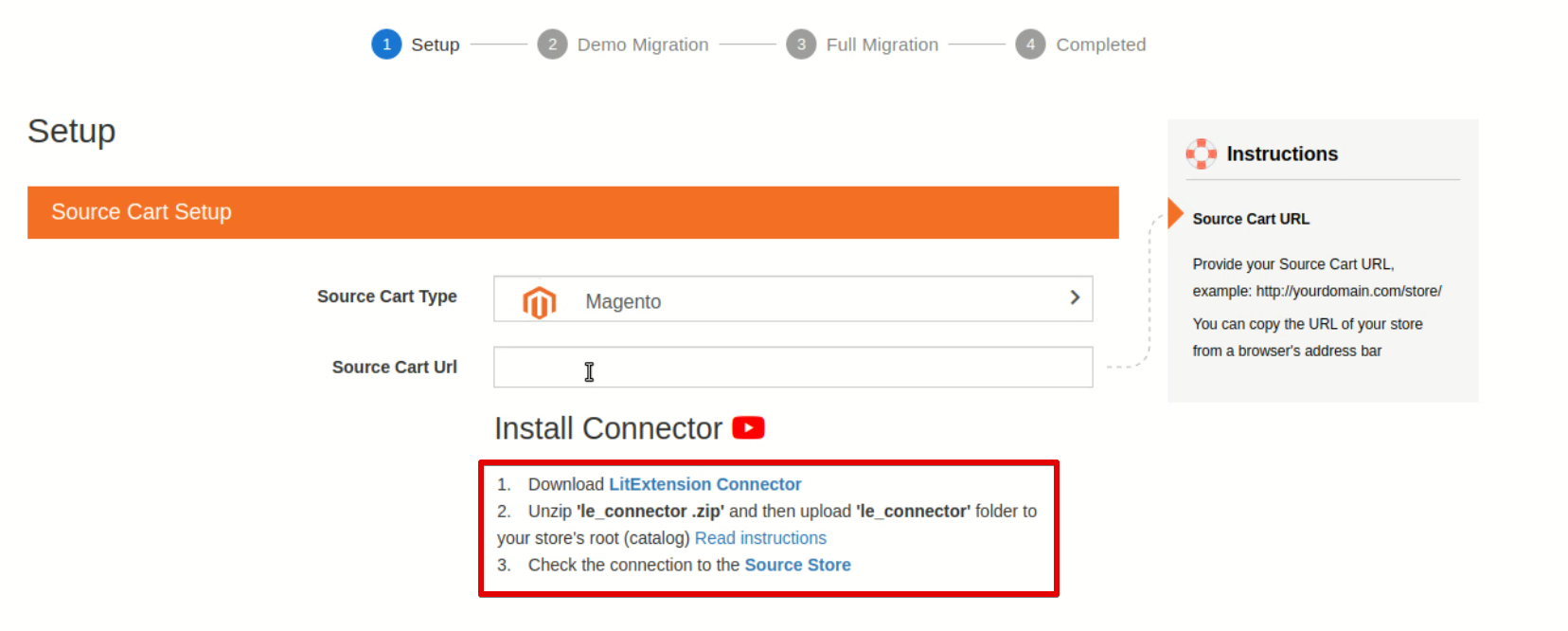Click step 2 circle for Demo Migration

click(552, 45)
